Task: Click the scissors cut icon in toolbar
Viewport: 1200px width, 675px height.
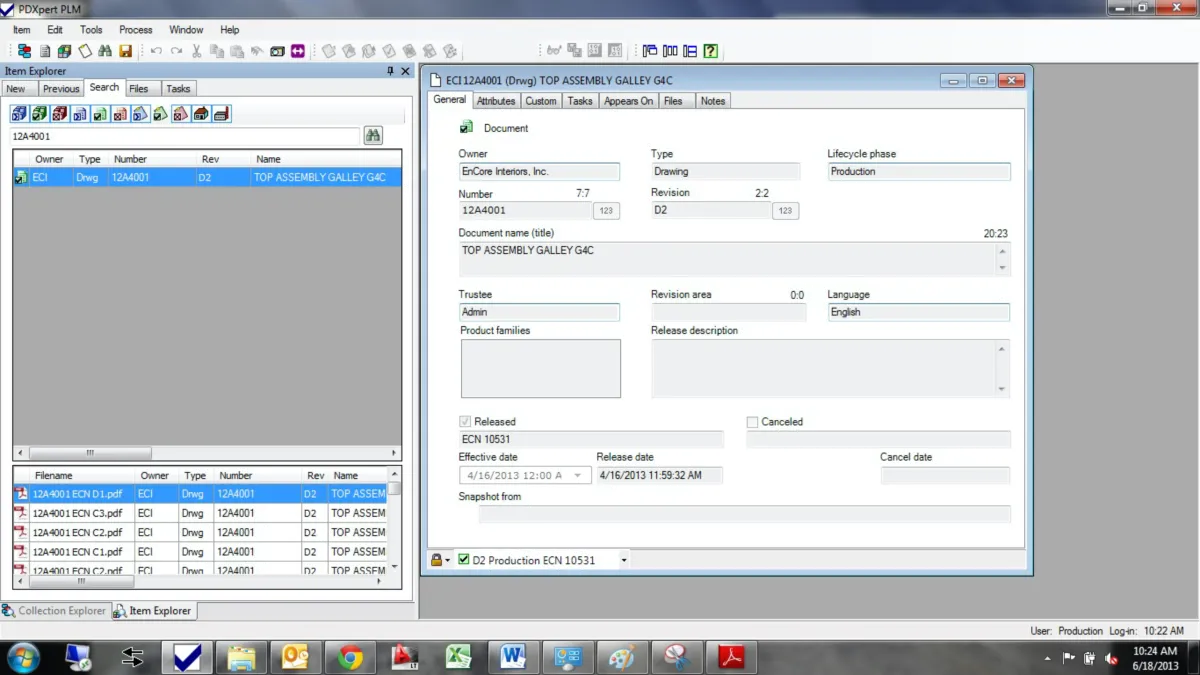Action: (197, 51)
